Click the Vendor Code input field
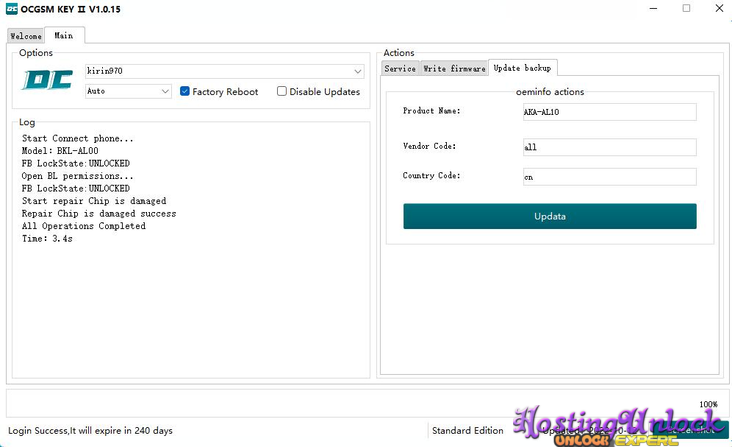The image size is (732, 447). click(609, 147)
